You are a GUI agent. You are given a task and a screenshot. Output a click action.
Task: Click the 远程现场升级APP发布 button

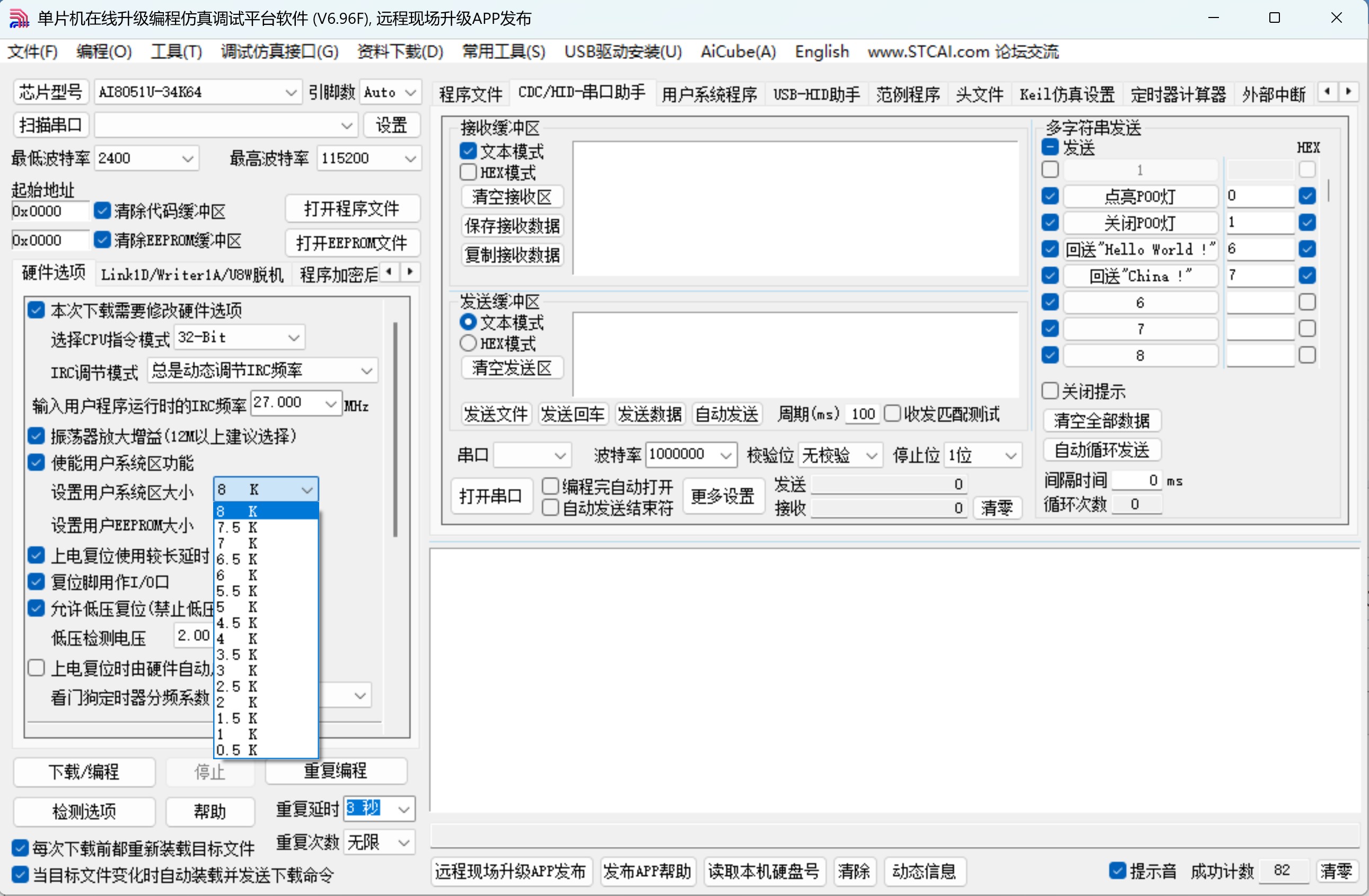(511, 872)
